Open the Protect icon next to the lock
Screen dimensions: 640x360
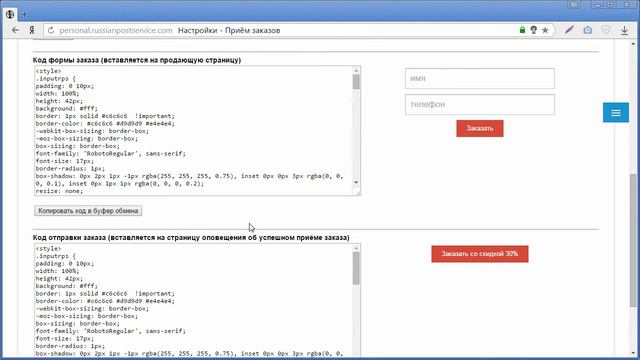(533, 30)
